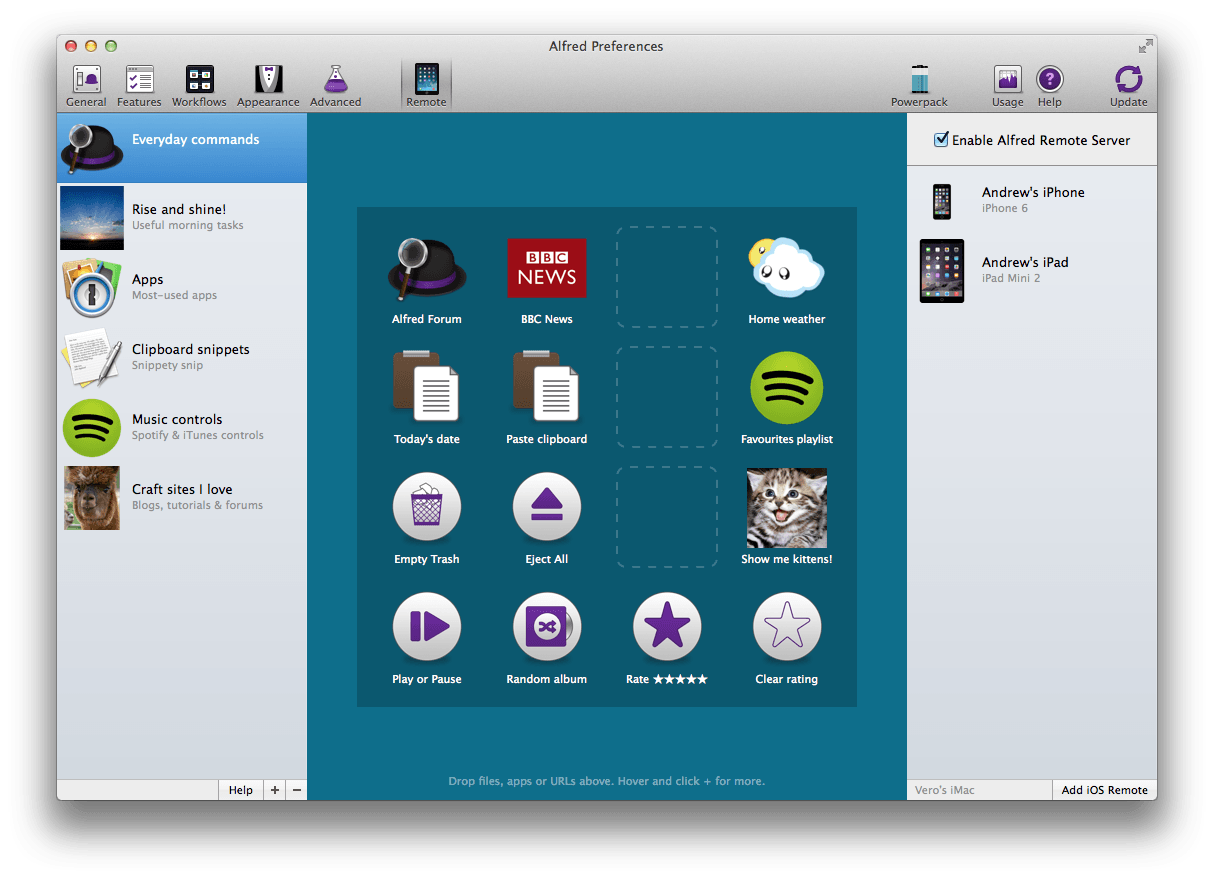
Task: Launch BBC News from the remote grid
Action: (x=547, y=268)
